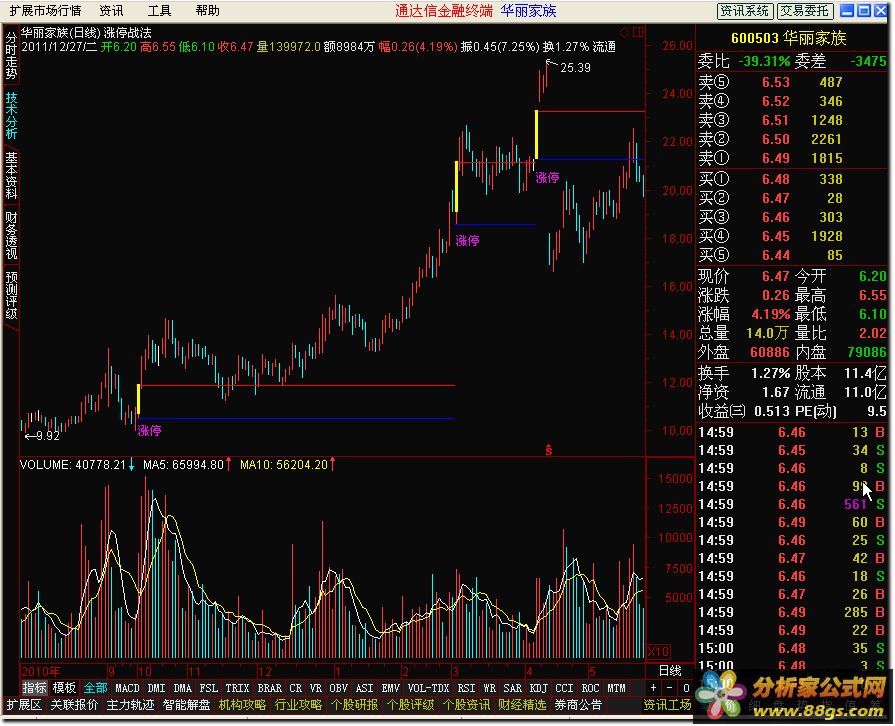Select the 指标 tab below the chart
The height and width of the screenshot is (726, 895).
pyautogui.click(x=34, y=688)
